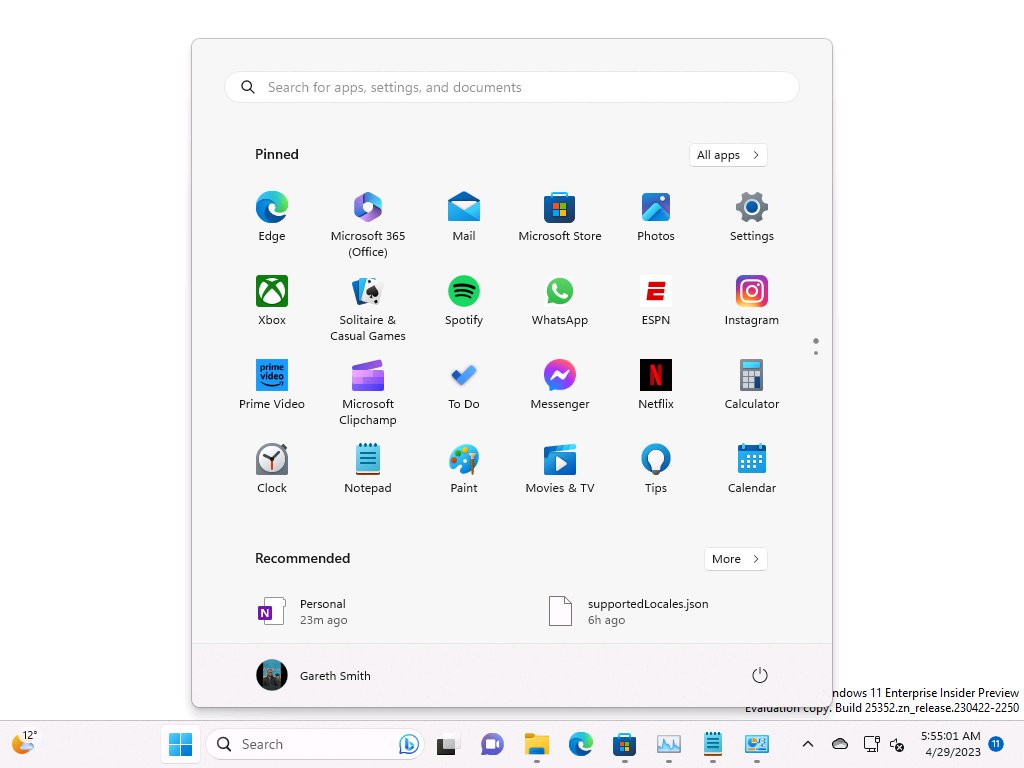Viewport: 1024px width, 768px height.
Task: Launch Microsoft 365 (Office)
Action: click(368, 224)
